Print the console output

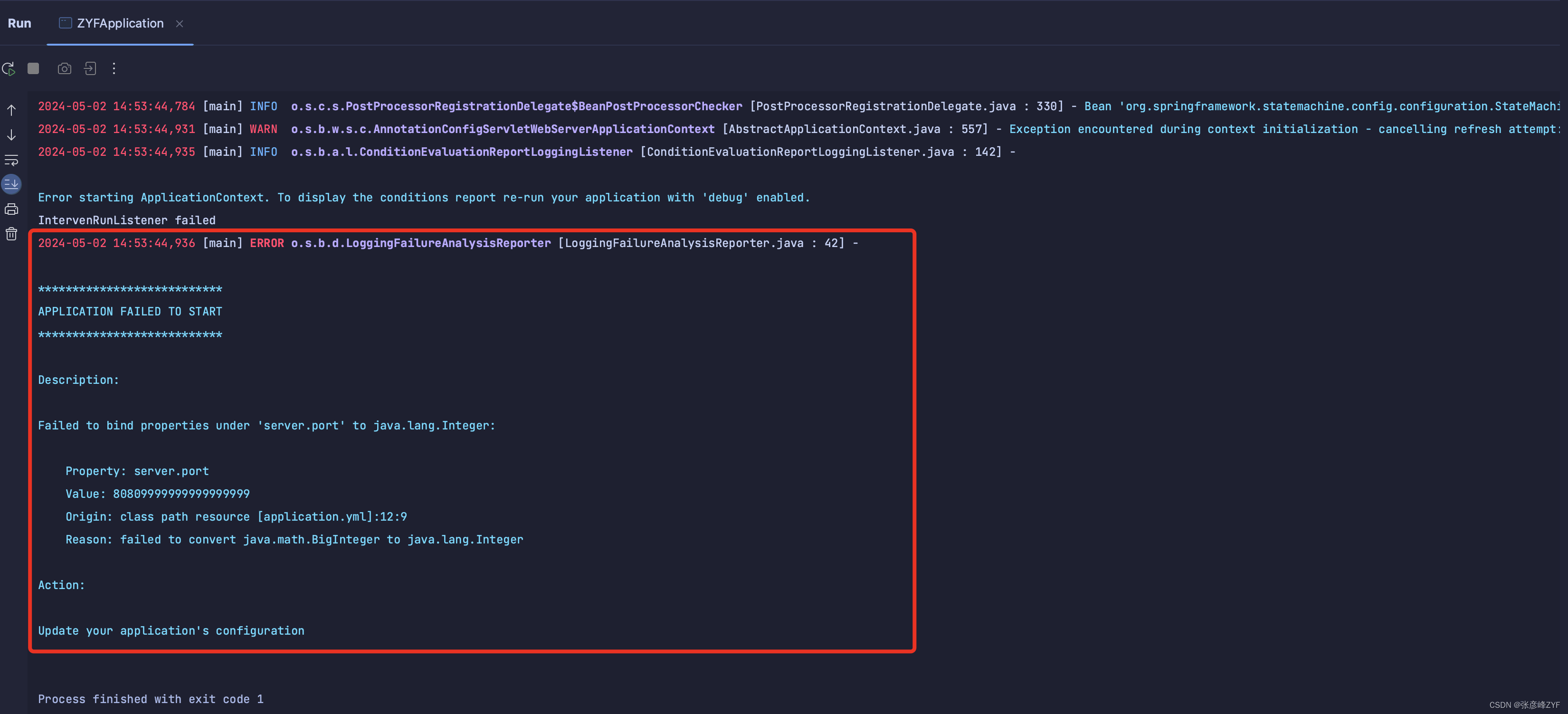(x=11, y=209)
